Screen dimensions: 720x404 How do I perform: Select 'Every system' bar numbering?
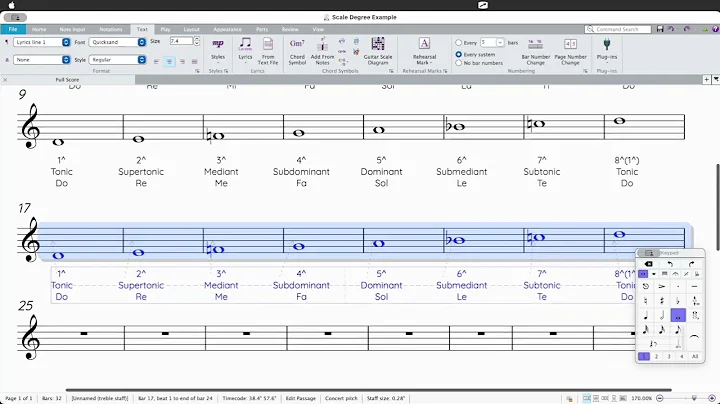coord(458,54)
